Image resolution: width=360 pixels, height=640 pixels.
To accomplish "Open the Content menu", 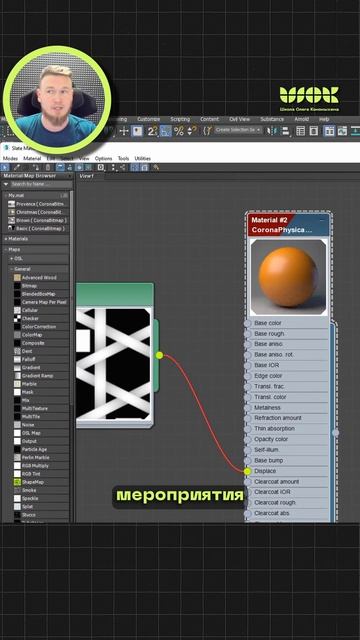I will (209, 119).
